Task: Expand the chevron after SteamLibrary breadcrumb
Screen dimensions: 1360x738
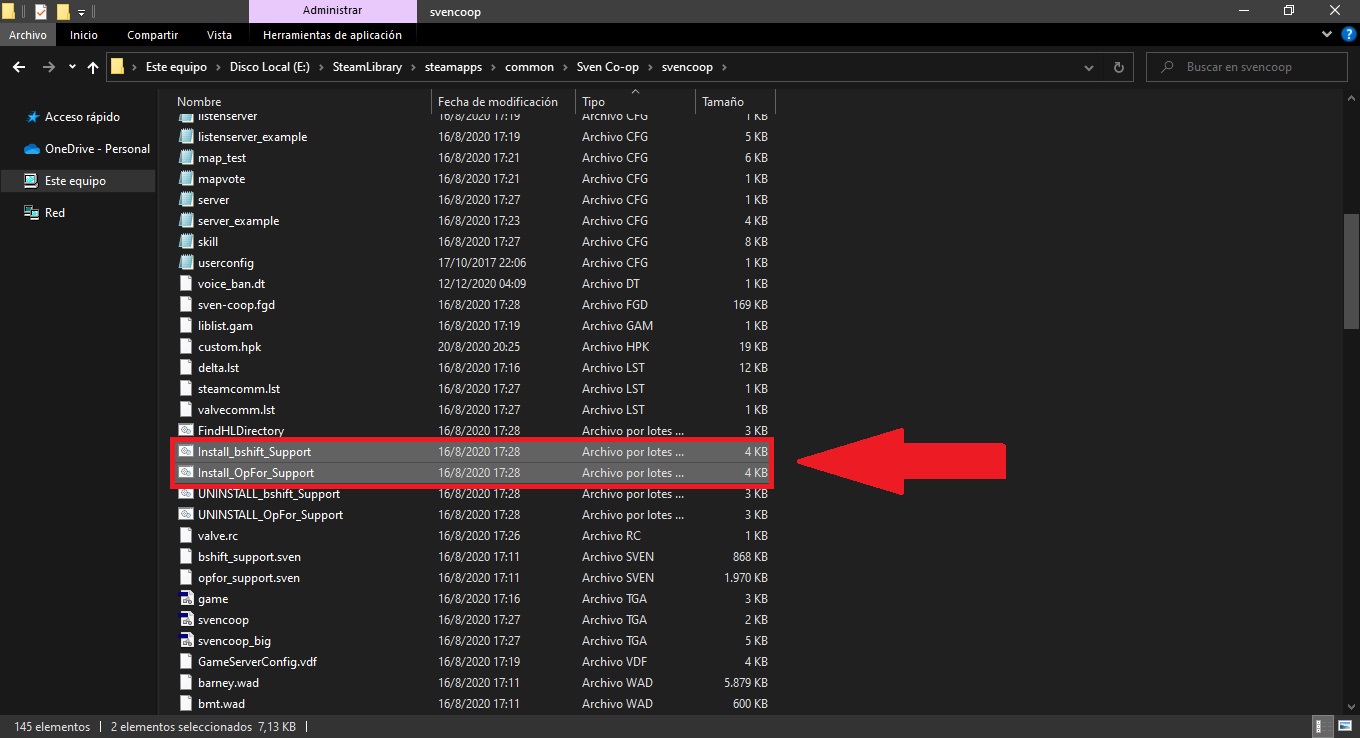Action: [411, 67]
